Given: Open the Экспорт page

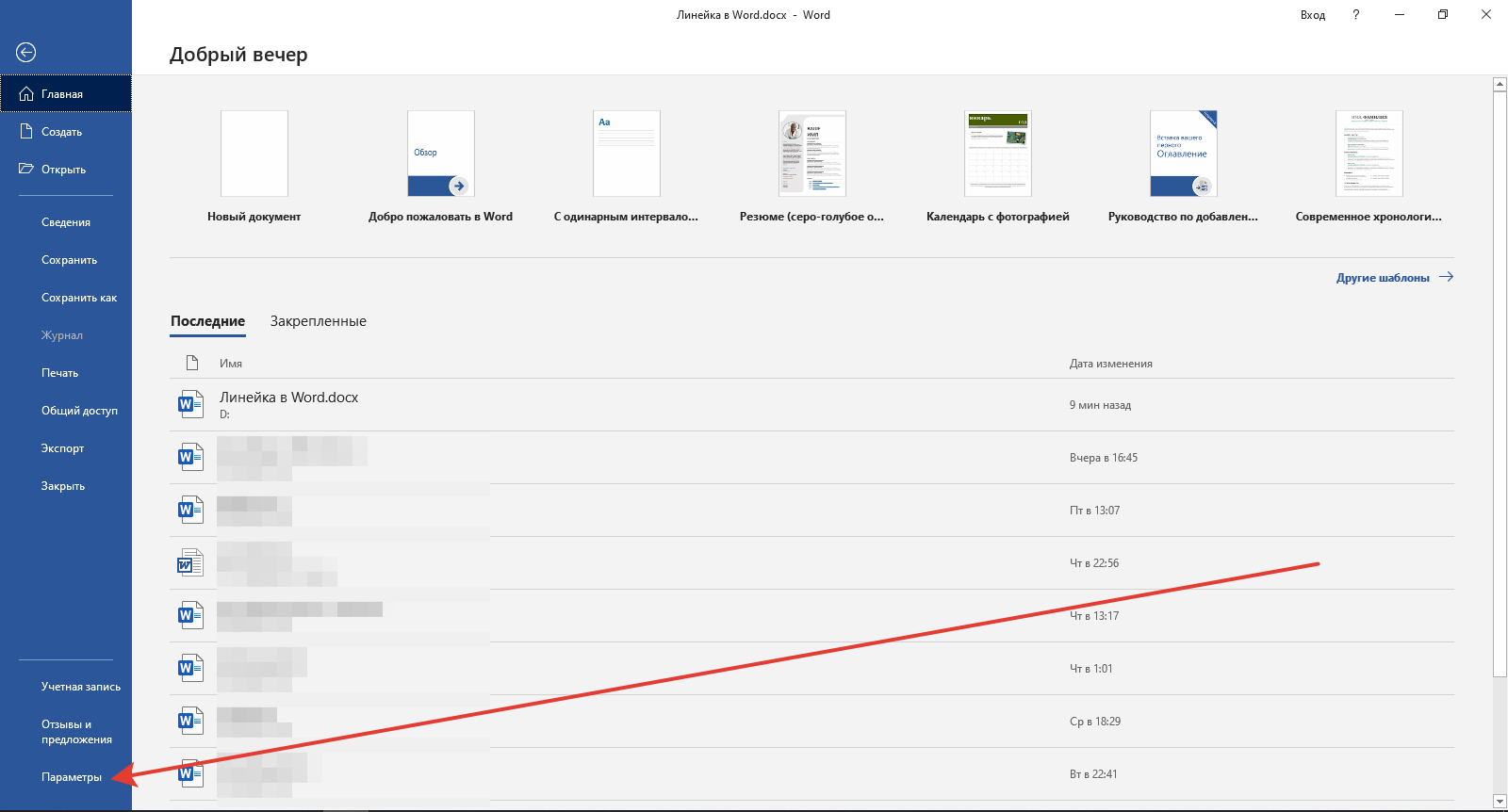Looking at the screenshot, I should point(66,448).
